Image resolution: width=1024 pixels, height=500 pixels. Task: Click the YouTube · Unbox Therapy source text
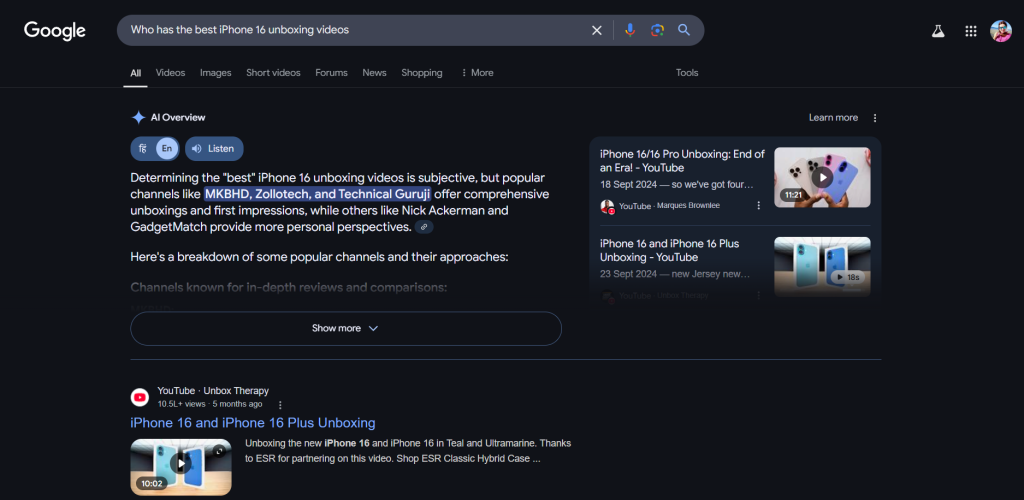point(213,390)
